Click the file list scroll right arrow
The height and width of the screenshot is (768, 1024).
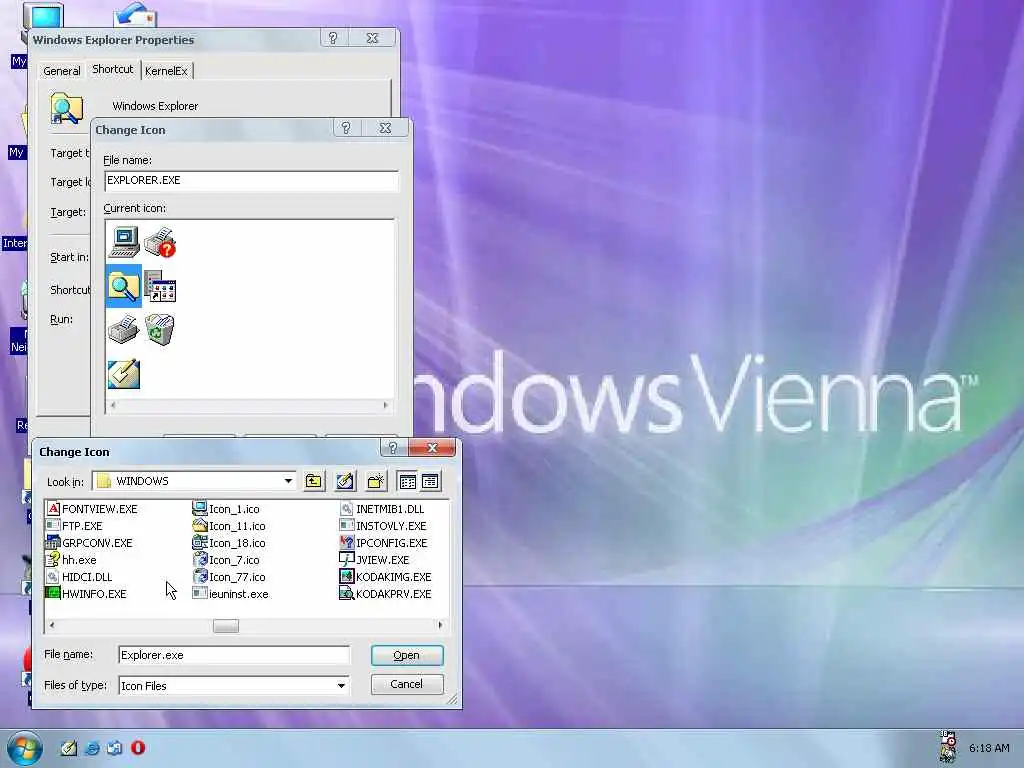pos(440,626)
